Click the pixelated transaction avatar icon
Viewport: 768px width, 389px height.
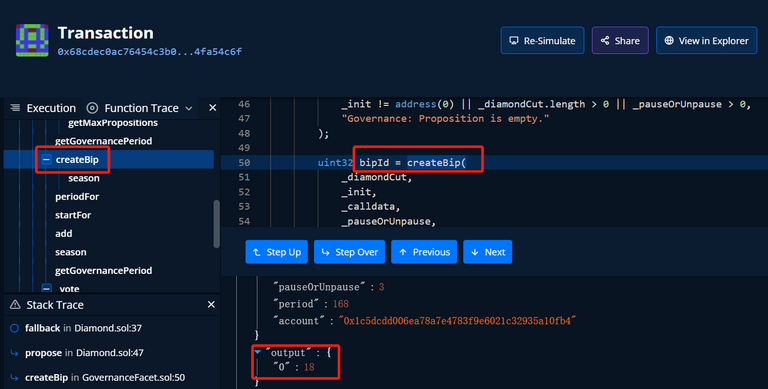click(32, 40)
